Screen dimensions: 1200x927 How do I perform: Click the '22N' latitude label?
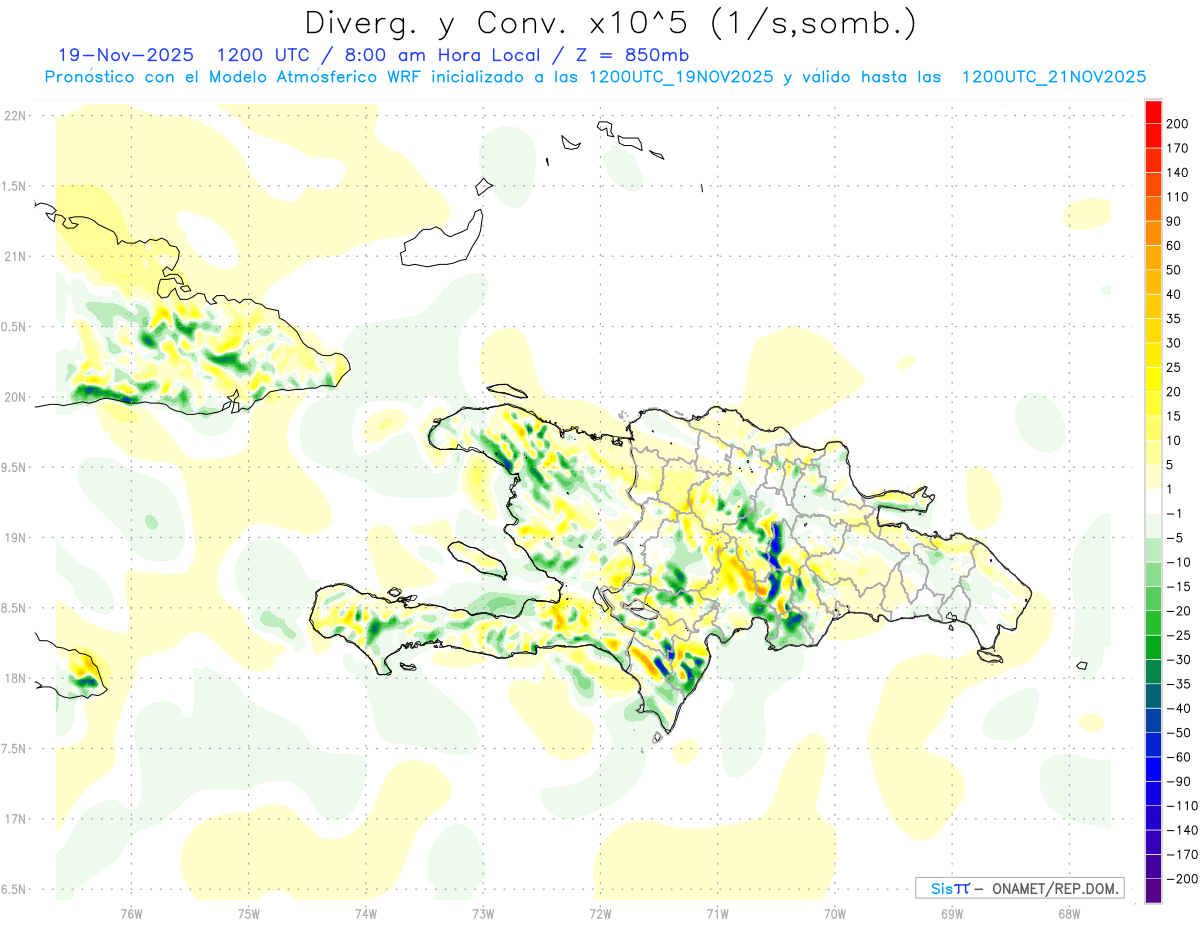pos(15,115)
